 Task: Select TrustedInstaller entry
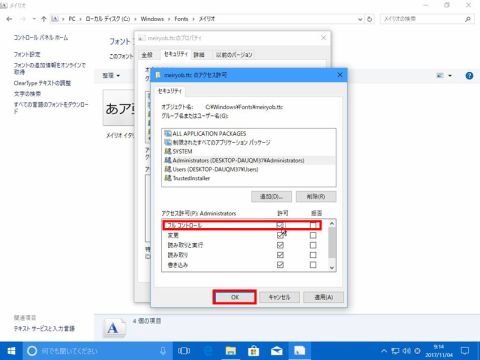pyautogui.click(x=249, y=178)
